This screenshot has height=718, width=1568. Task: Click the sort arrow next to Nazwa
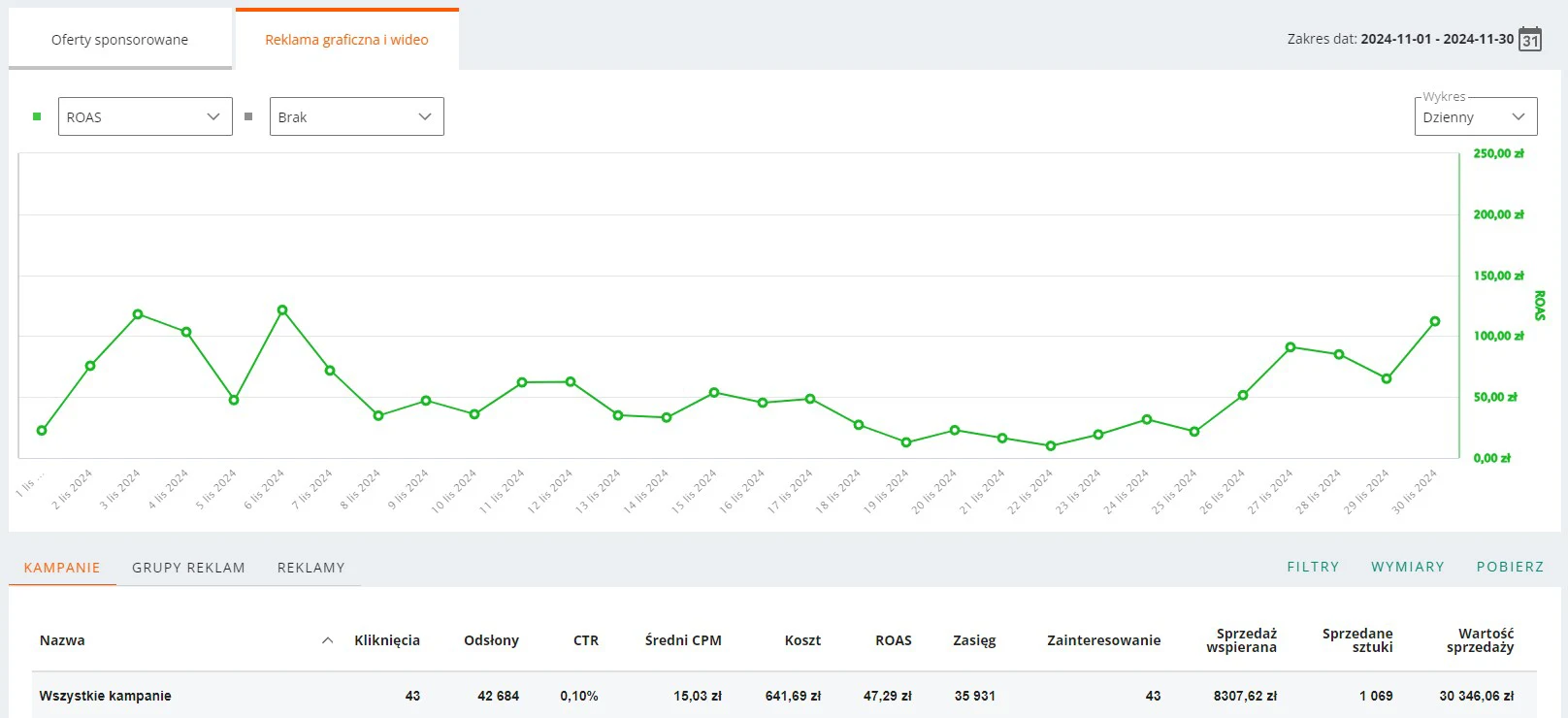tap(327, 640)
